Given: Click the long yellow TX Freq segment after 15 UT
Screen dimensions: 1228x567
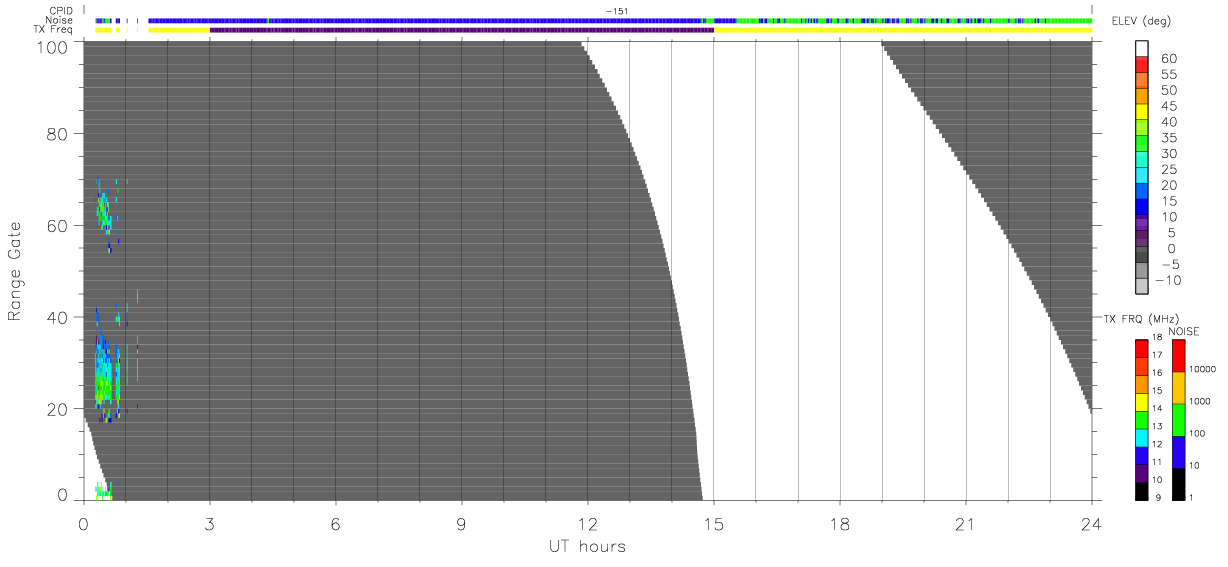Looking at the screenshot, I should click(x=903, y=30).
